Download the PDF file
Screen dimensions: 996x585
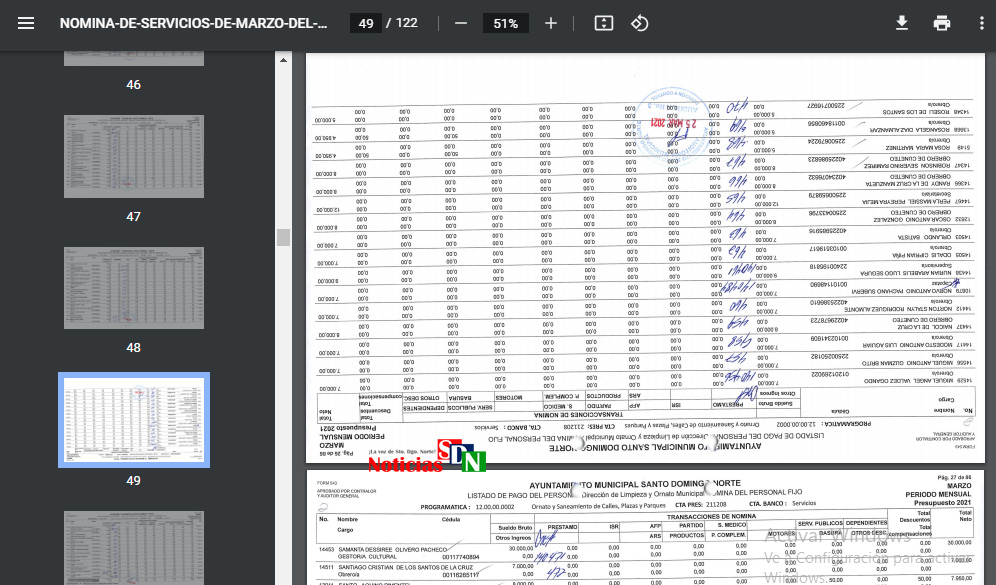[902, 23]
